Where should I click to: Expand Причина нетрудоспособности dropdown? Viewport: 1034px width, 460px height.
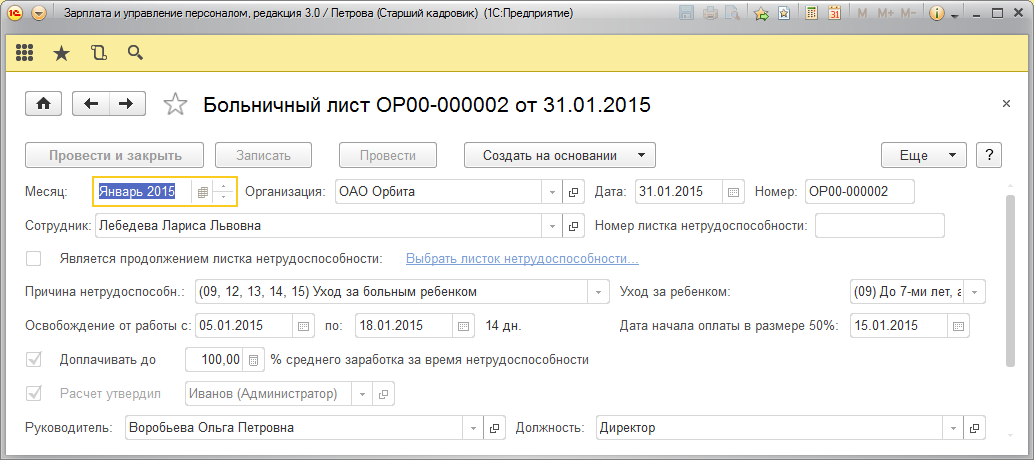598,292
